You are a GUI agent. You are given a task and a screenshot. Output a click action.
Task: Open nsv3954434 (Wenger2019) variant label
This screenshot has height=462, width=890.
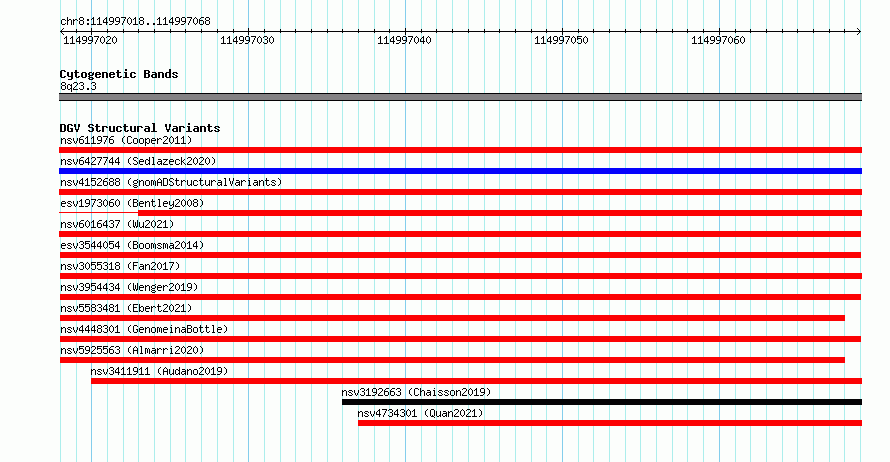click(129, 287)
